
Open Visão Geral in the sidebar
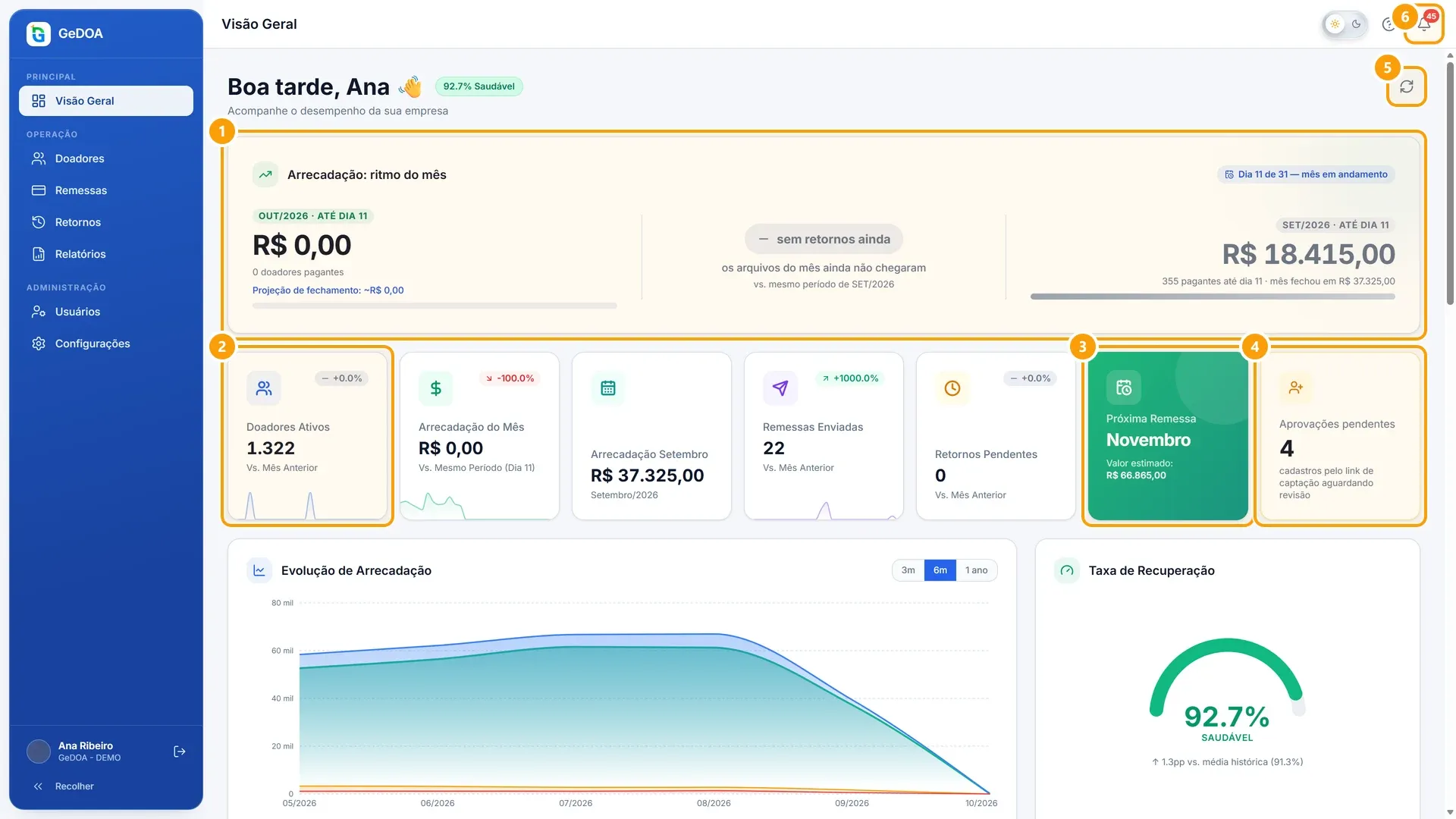point(106,101)
